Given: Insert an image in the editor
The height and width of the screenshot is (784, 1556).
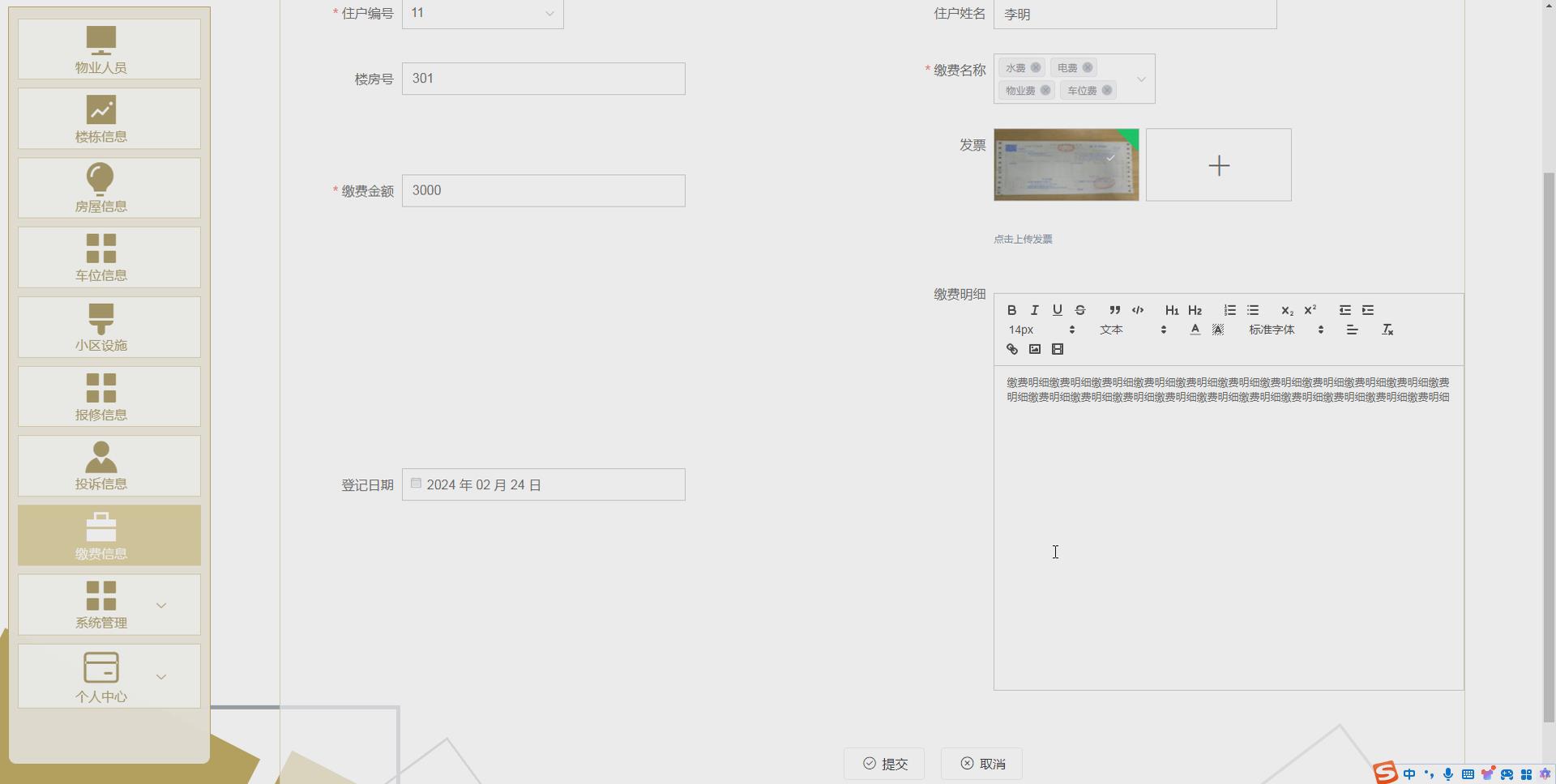Looking at the screenshot, I should [x=1034, y=349].
